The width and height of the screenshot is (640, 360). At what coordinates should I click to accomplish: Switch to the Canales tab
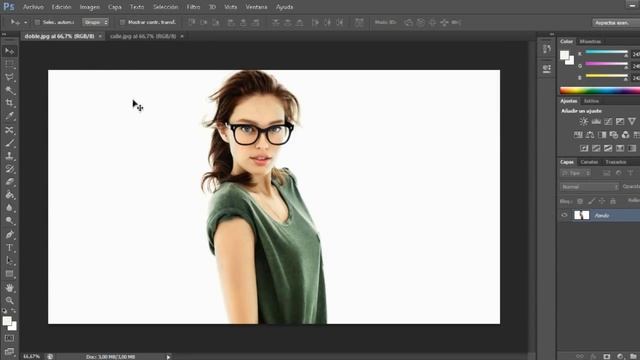click(589, 162)
